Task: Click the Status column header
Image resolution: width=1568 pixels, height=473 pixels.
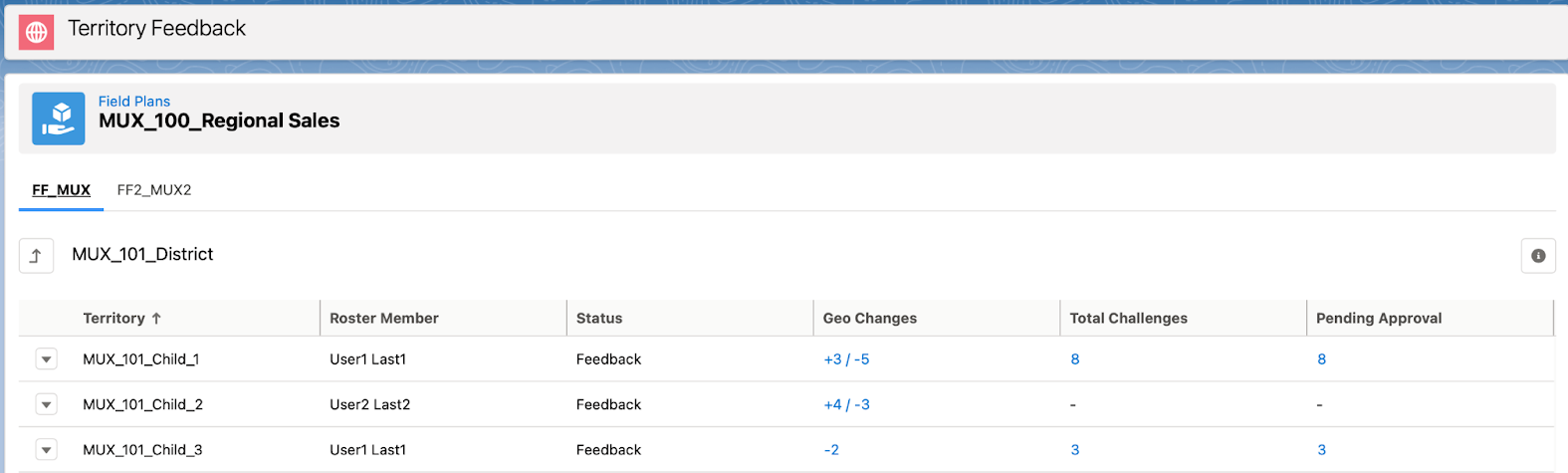Action: tap(599, 319)
